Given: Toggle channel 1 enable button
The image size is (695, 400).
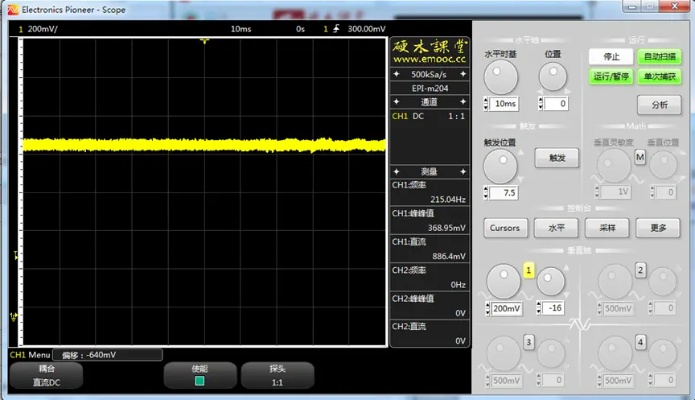Looking at the screenshot, I should tap(528, 270).
